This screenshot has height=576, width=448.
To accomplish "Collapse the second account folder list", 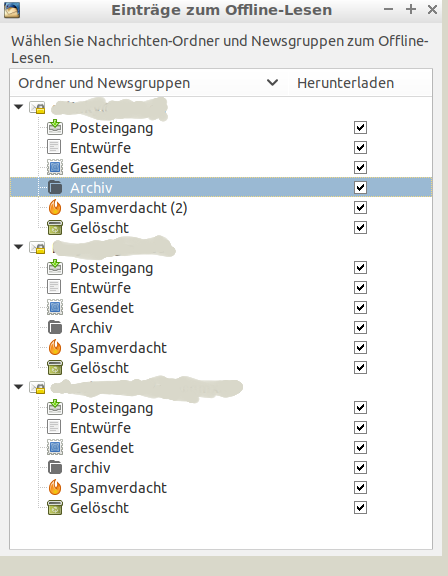I will pyautogui.click(x=18, y=247).
